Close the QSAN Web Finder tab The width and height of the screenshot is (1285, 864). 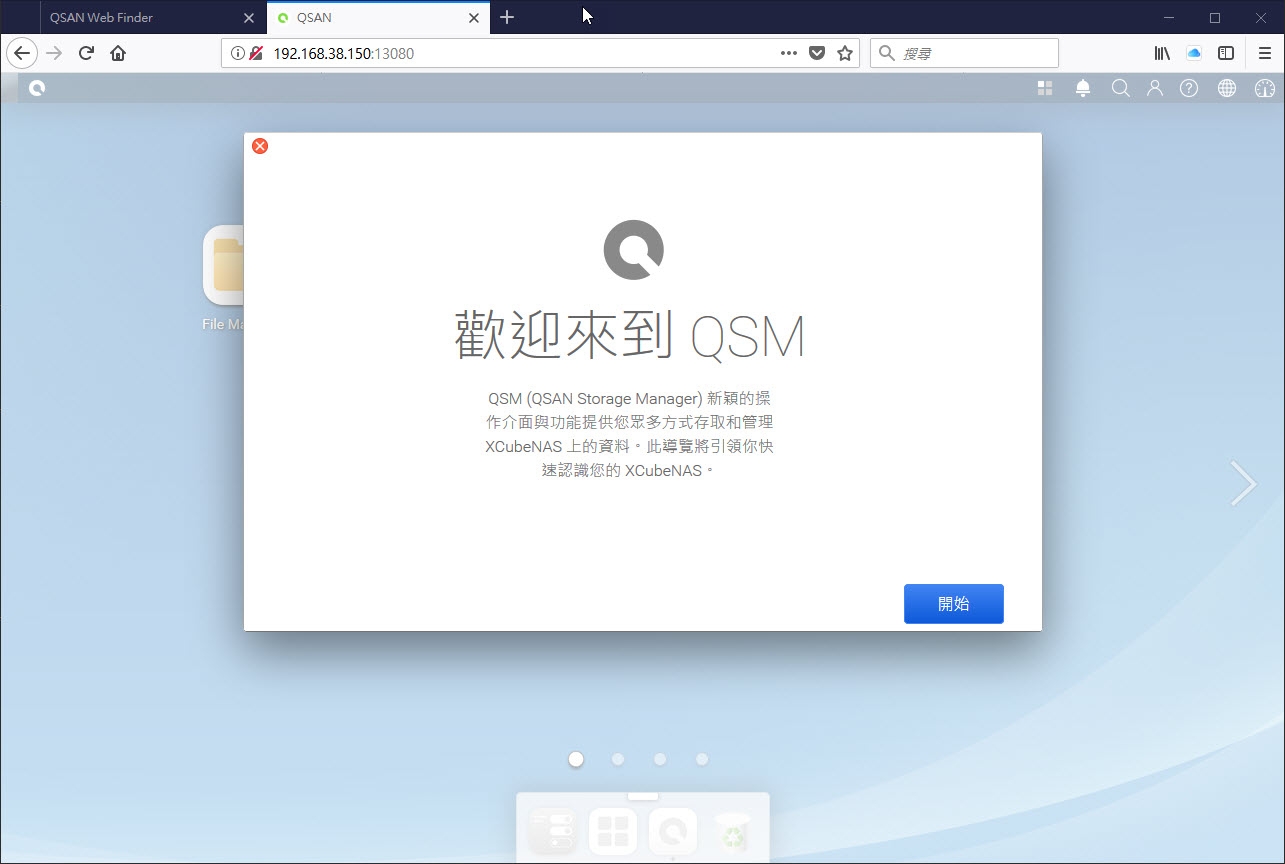coord(249,18)
